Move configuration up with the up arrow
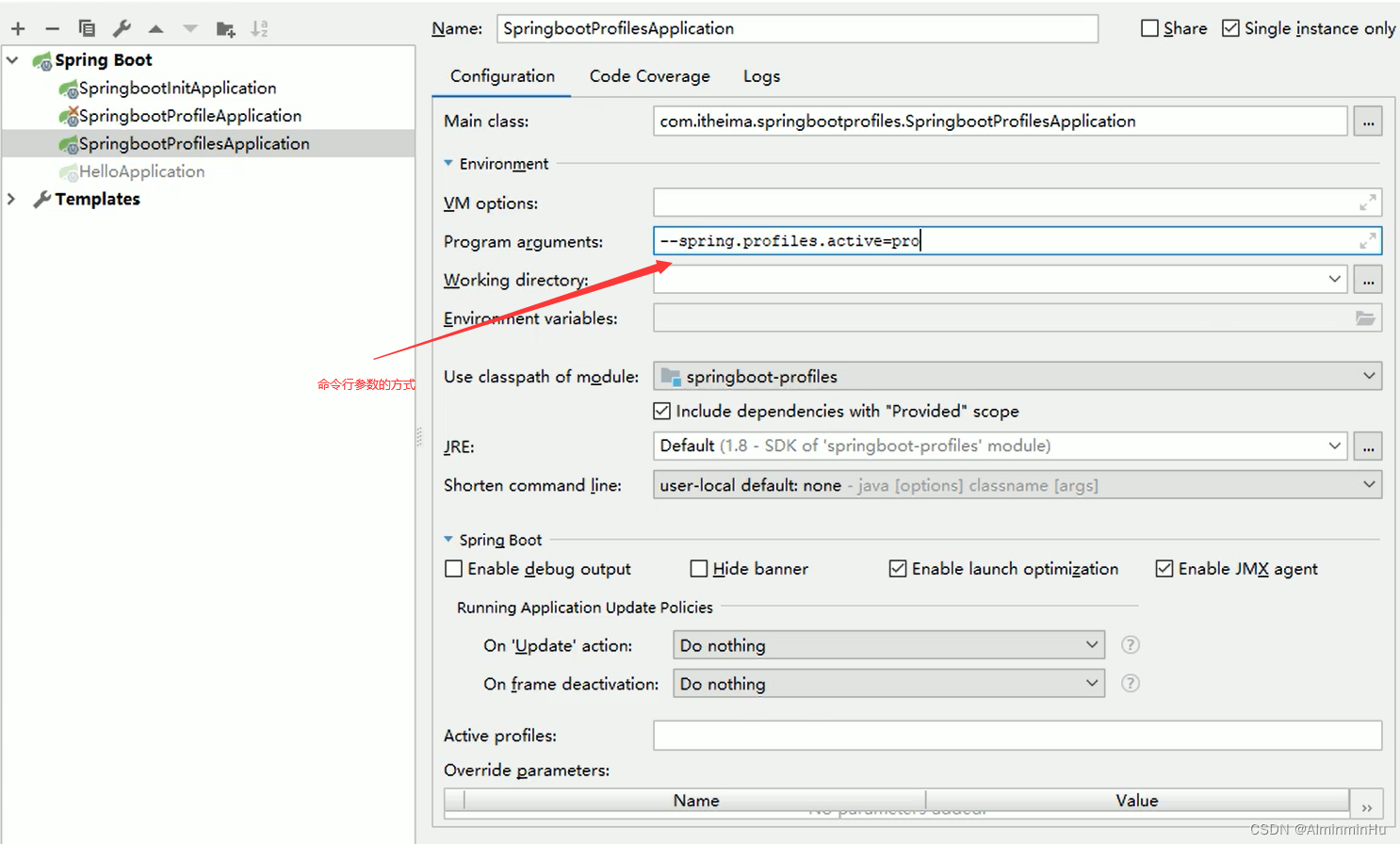The width and height of the screenshot is (1400, 844). click(x=156, y=29)
